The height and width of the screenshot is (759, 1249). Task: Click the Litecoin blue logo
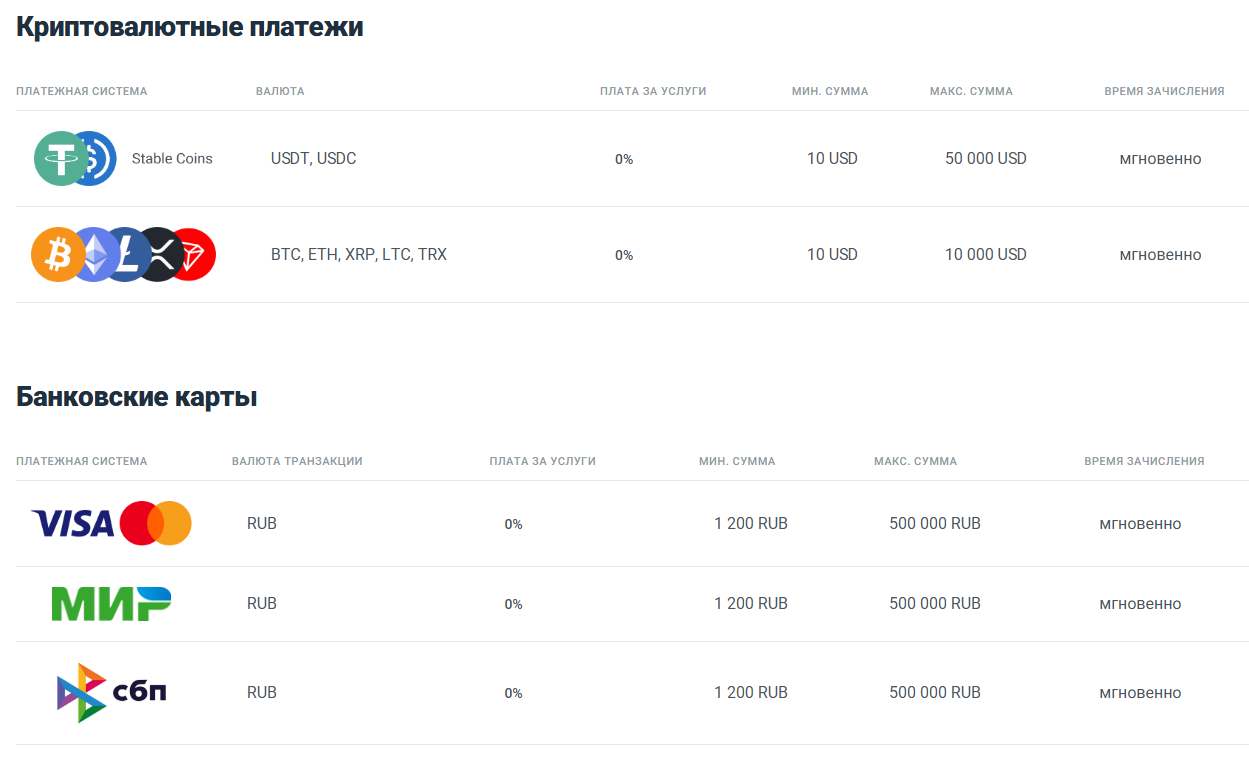(126, 254)
